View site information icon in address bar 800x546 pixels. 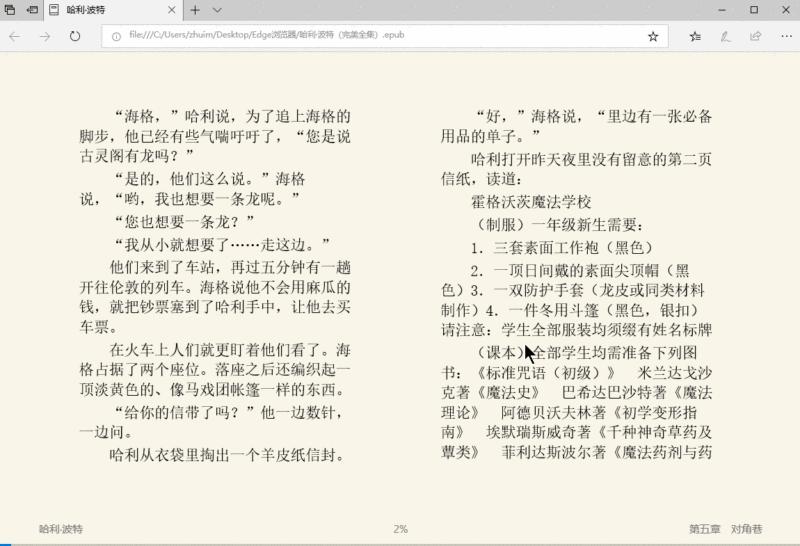tap(116, 36)
